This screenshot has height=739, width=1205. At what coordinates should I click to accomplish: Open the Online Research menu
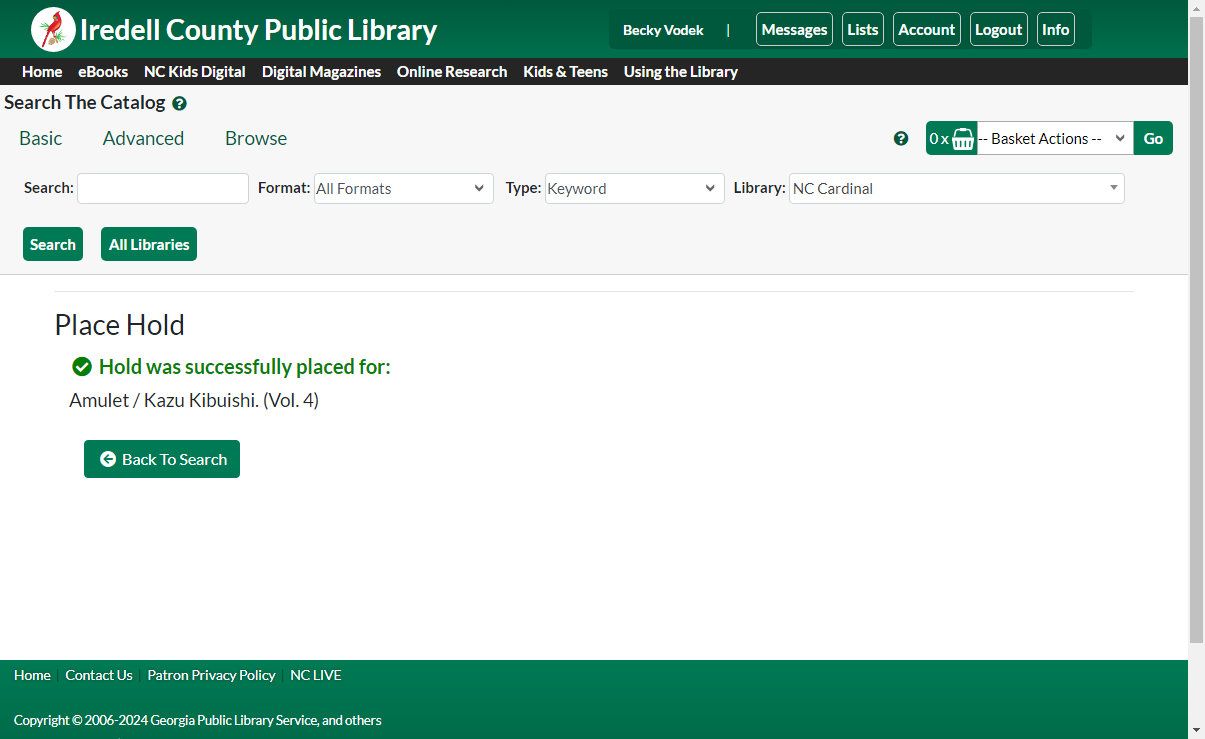(452, 72)
